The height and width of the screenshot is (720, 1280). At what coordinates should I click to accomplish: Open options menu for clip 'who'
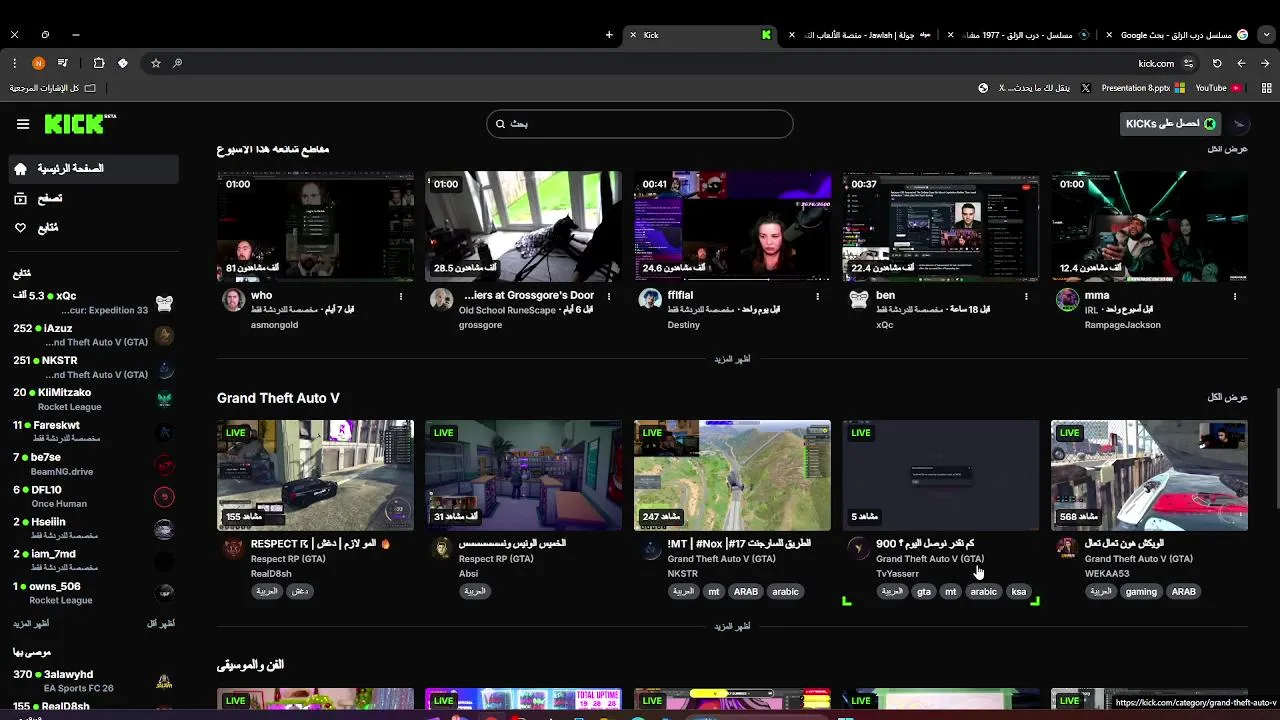coord(401,296)
